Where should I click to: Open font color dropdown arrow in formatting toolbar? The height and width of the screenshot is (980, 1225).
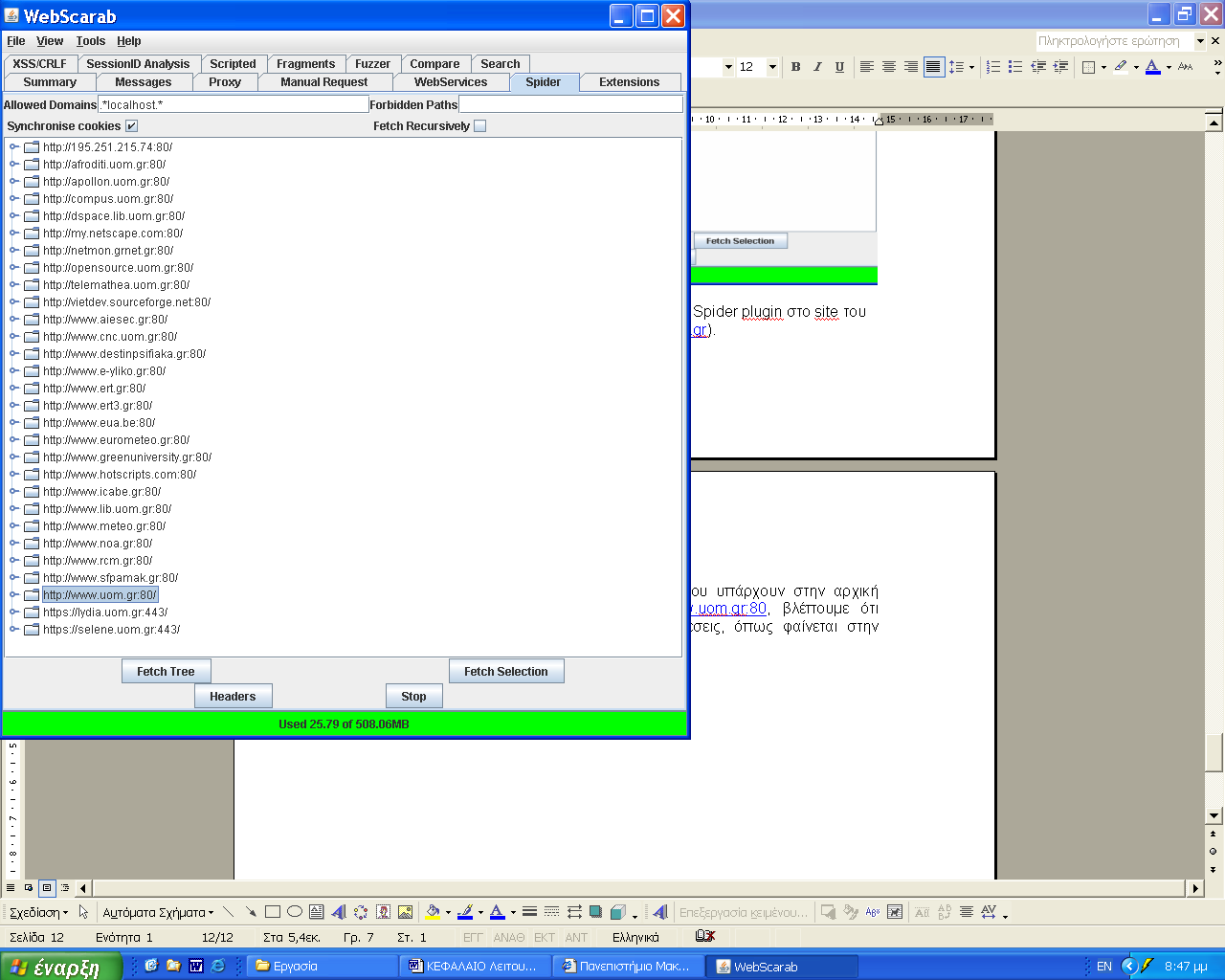point(1169,67)
